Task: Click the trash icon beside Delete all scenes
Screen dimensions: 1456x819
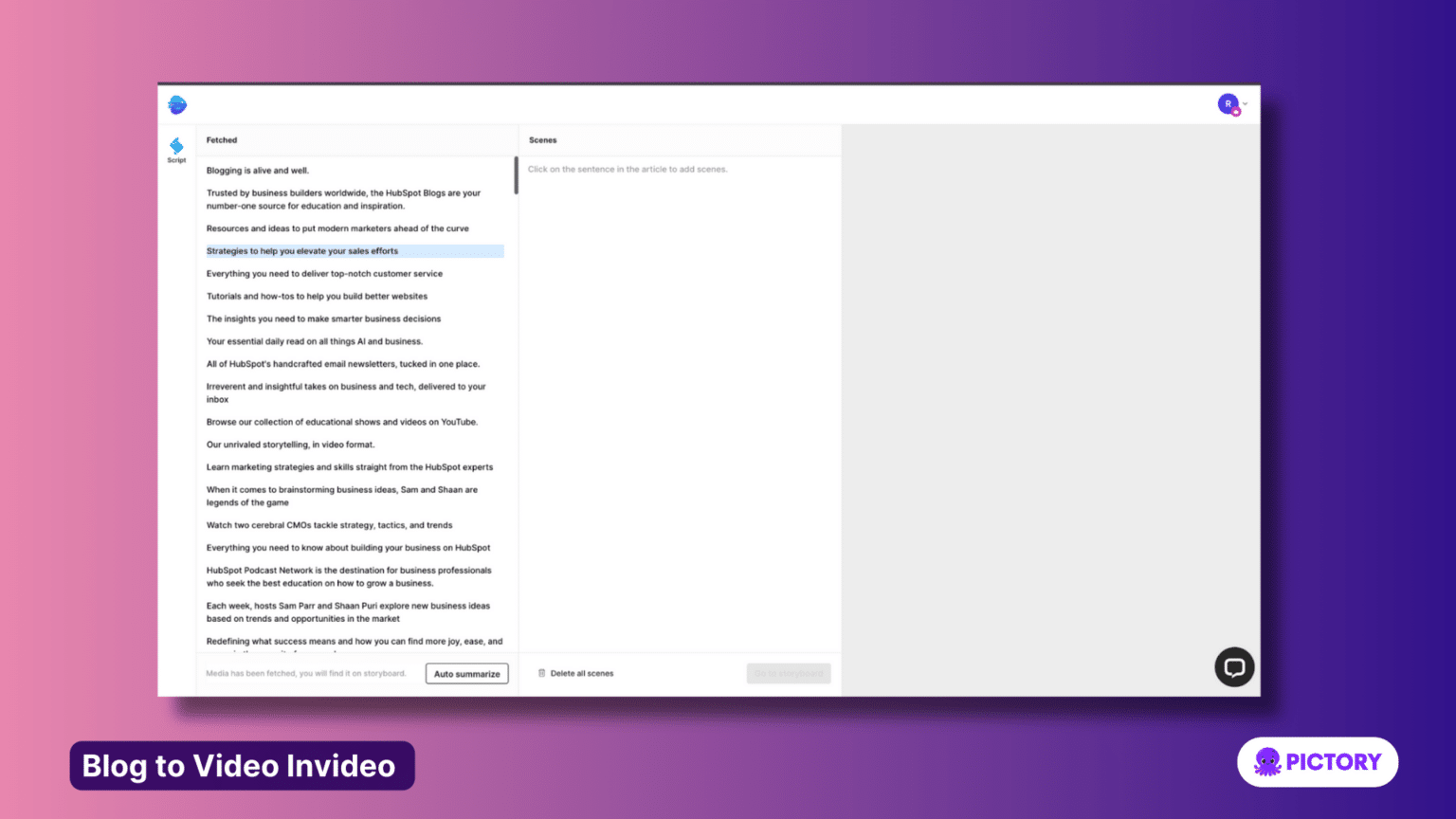Action: point(543,673)
